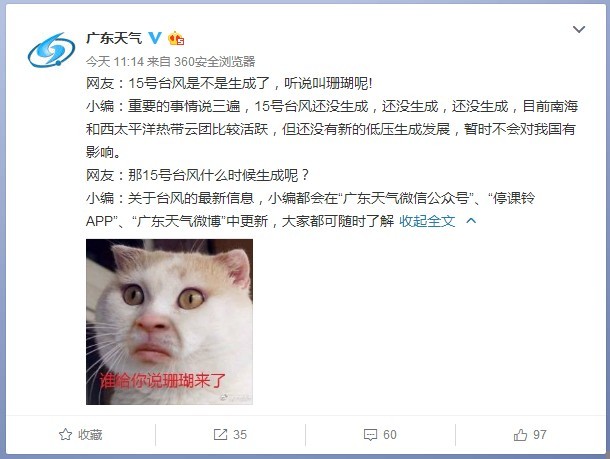Open the 广东天气 profile avatar
The width and height of the screenshot is (610, 459).
(x=51, y=50)
